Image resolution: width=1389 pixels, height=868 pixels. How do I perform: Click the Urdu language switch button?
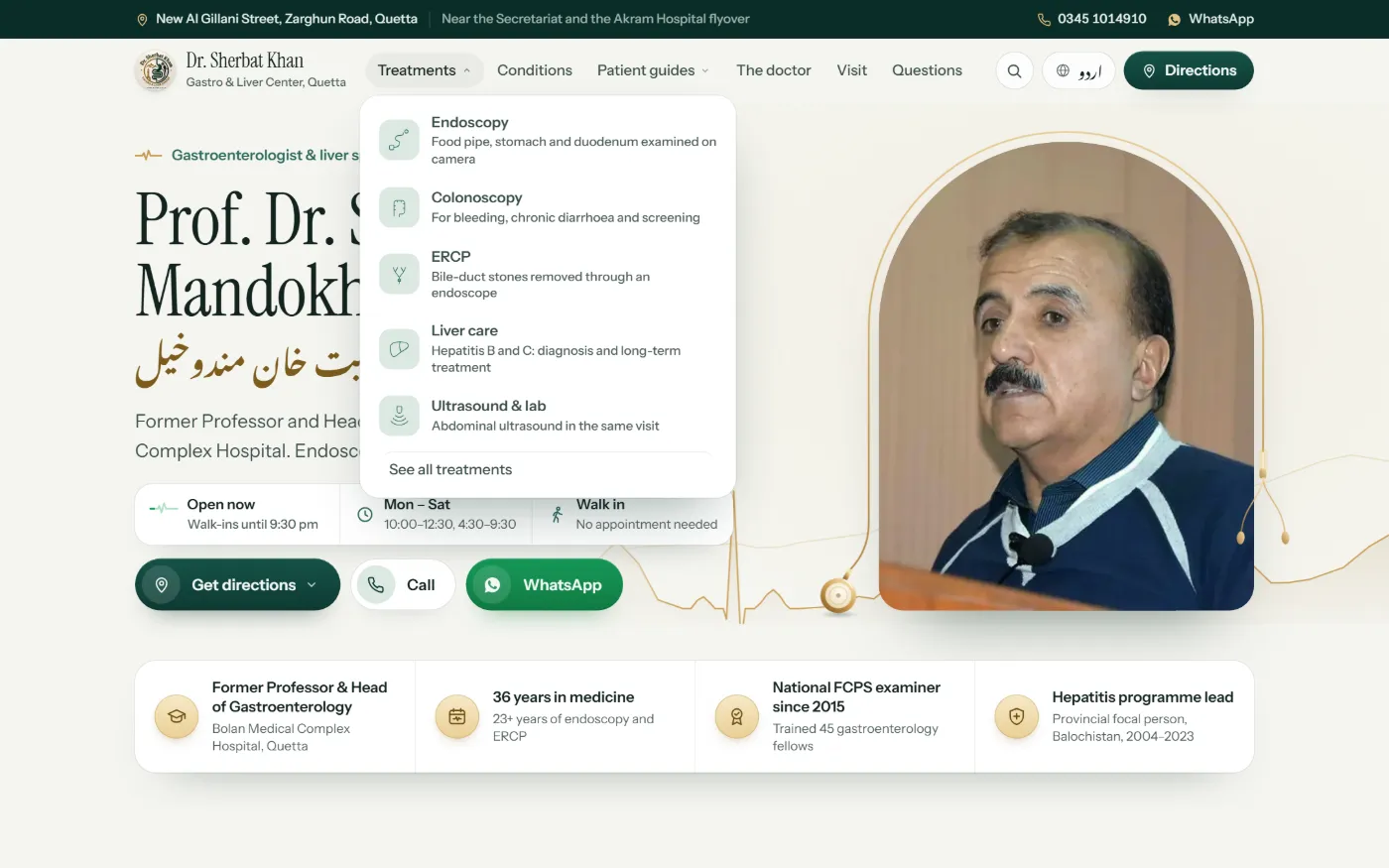[x=1078, y=70]
